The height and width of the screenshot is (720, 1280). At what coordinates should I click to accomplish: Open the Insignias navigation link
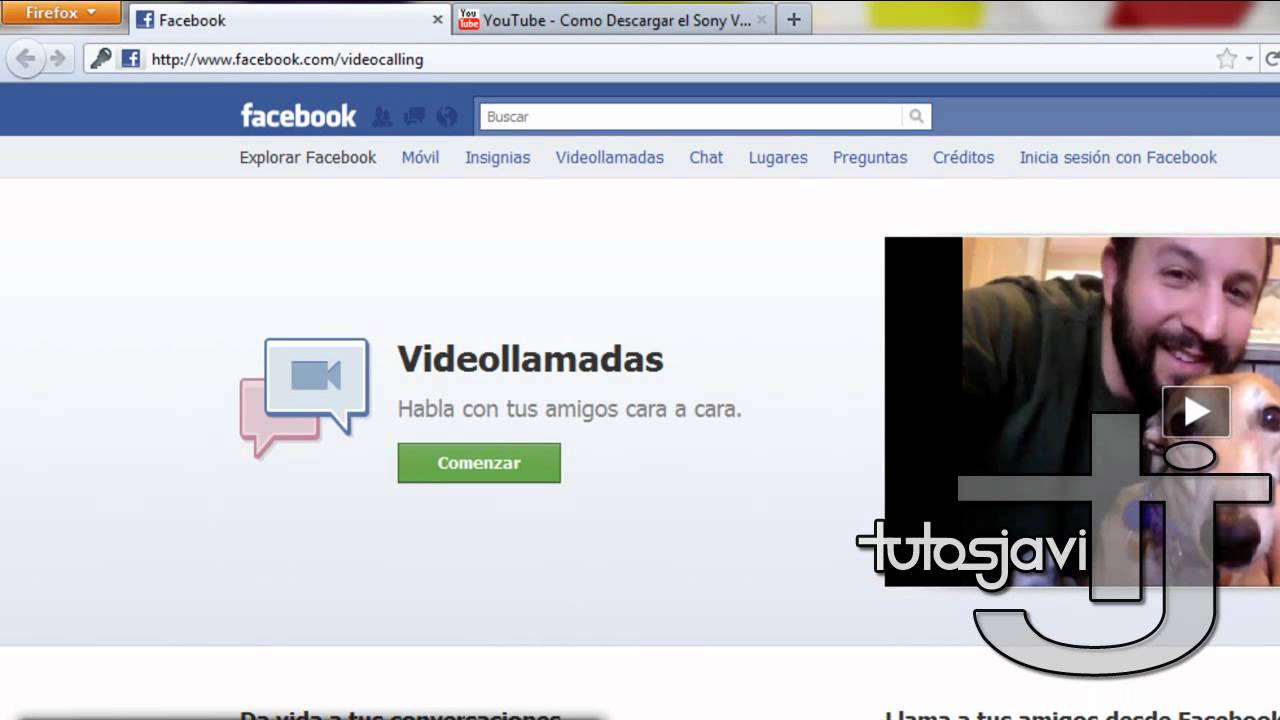point(497,157)
